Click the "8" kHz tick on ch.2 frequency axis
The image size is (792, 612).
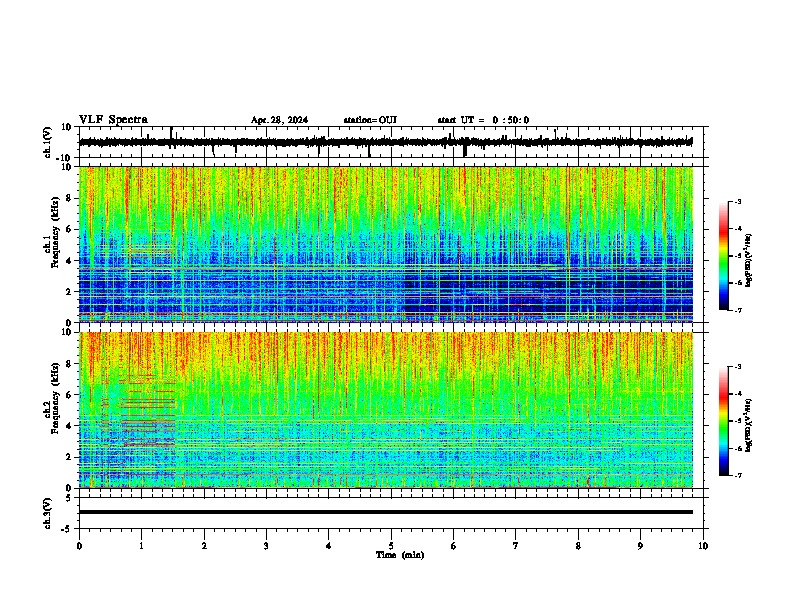70,364
